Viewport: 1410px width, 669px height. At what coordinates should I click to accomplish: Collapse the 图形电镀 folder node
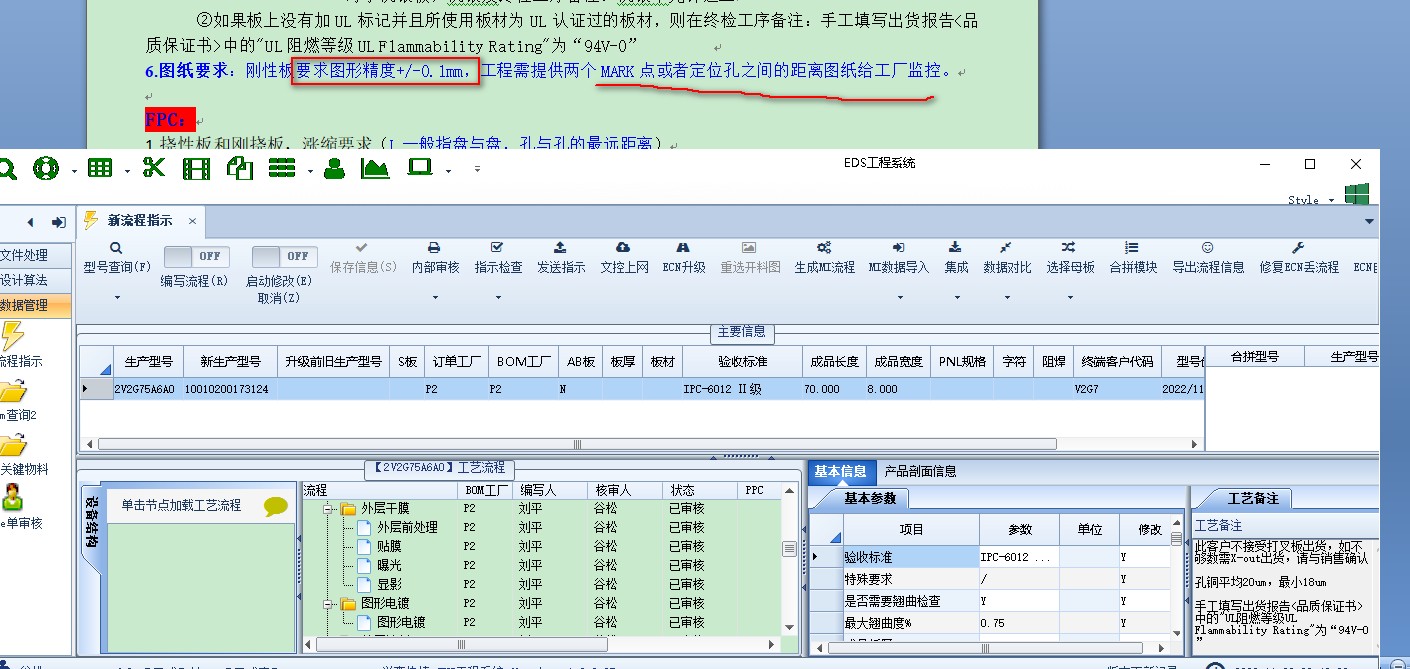point(327,603)
